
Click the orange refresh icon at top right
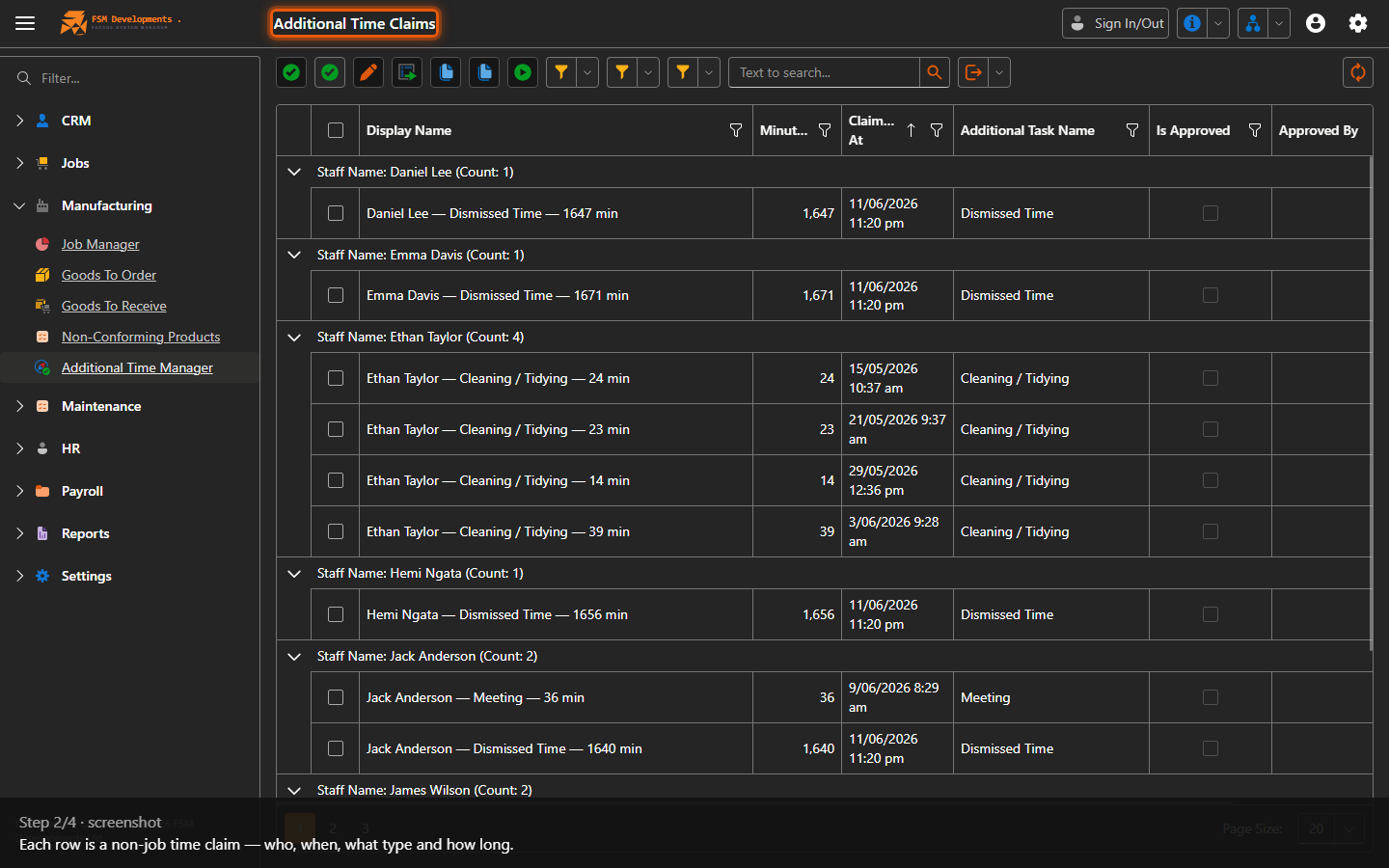pyautogui.click(x=1358, y=72)
